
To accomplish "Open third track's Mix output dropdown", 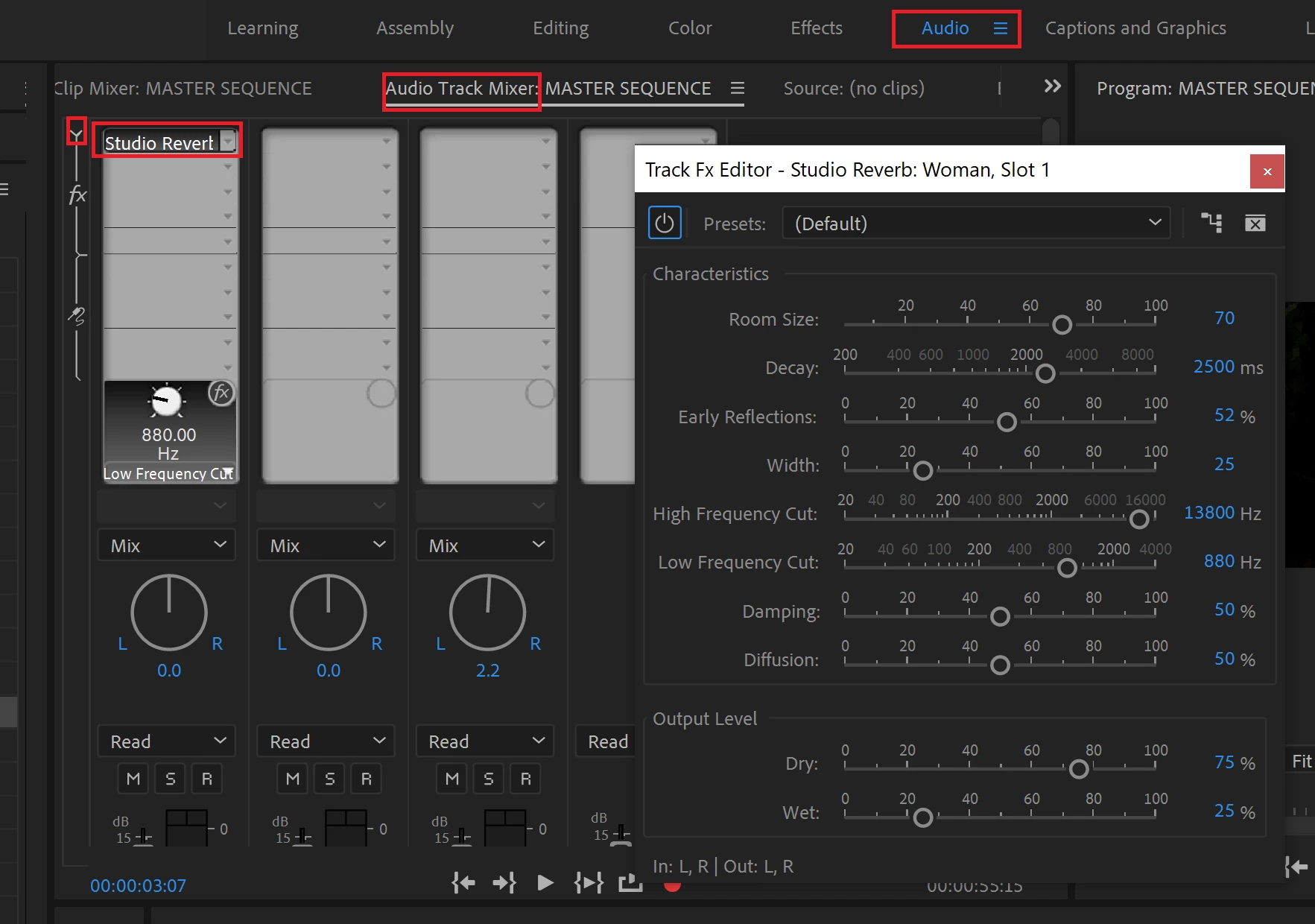I will [x=485, y=545].
